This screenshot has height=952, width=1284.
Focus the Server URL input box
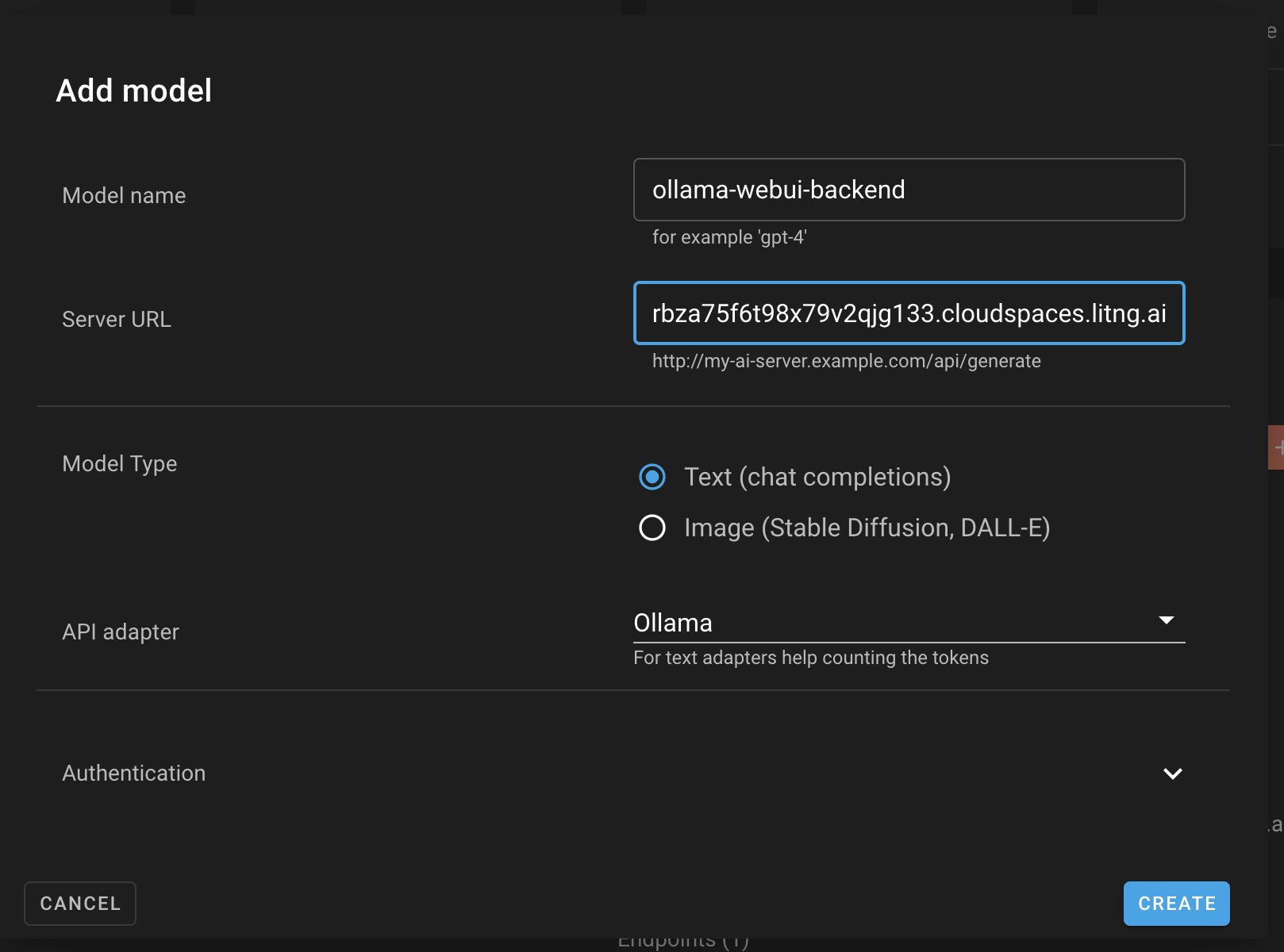click(908, 313)
